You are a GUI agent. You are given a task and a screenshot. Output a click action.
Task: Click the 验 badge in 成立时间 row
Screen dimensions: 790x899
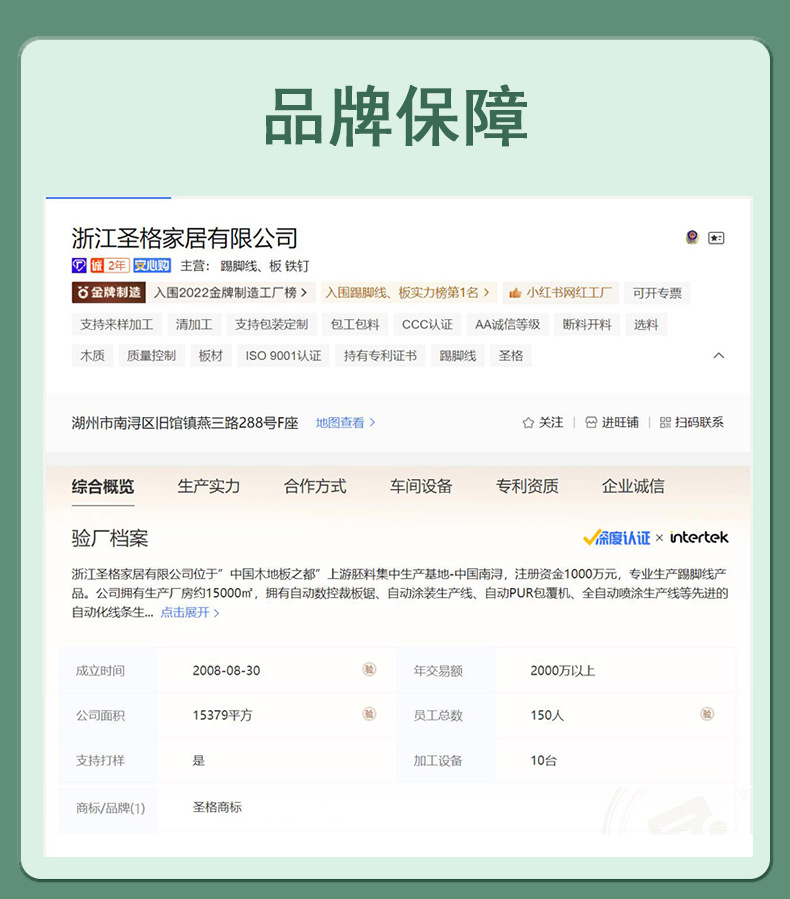pos(369,669)
